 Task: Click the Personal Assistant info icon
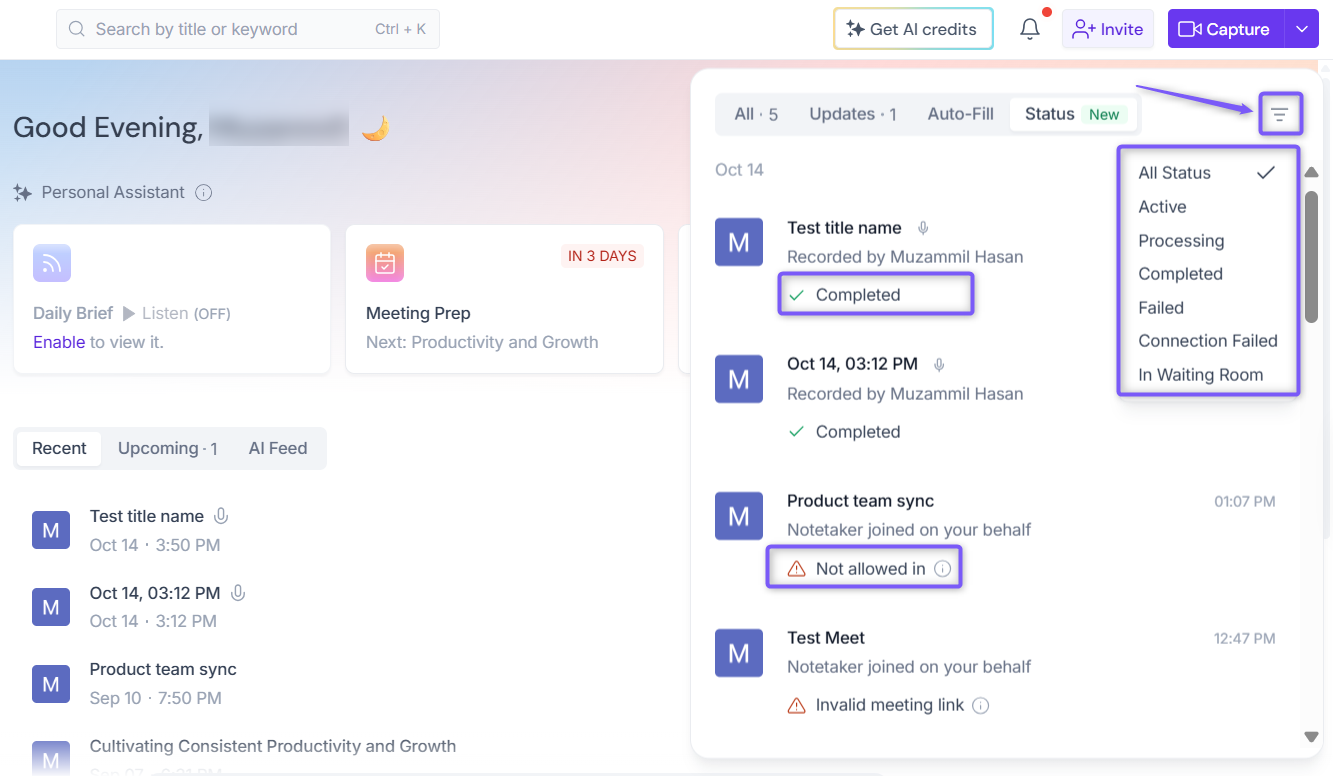point(204,192)
